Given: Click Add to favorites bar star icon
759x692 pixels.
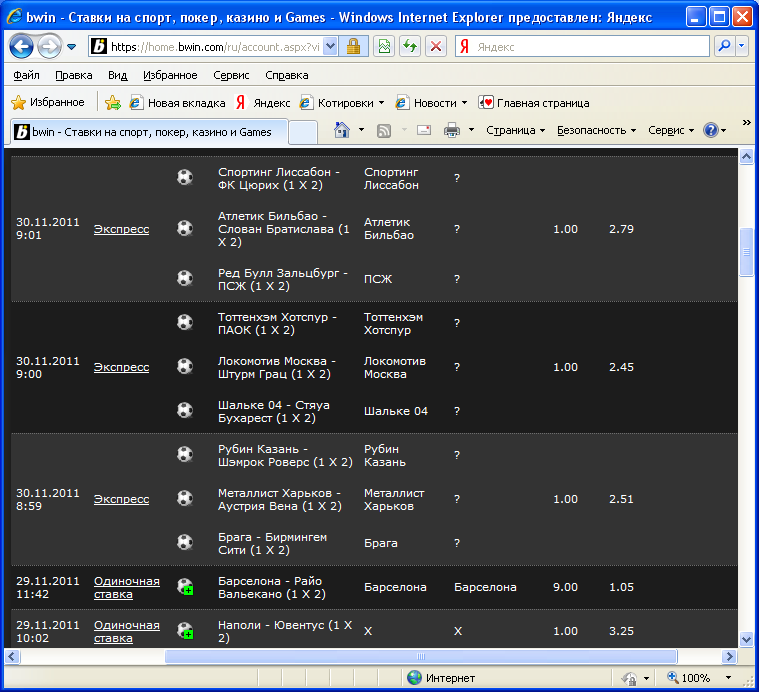Looking at the screenshot, I should coord(113,103).
